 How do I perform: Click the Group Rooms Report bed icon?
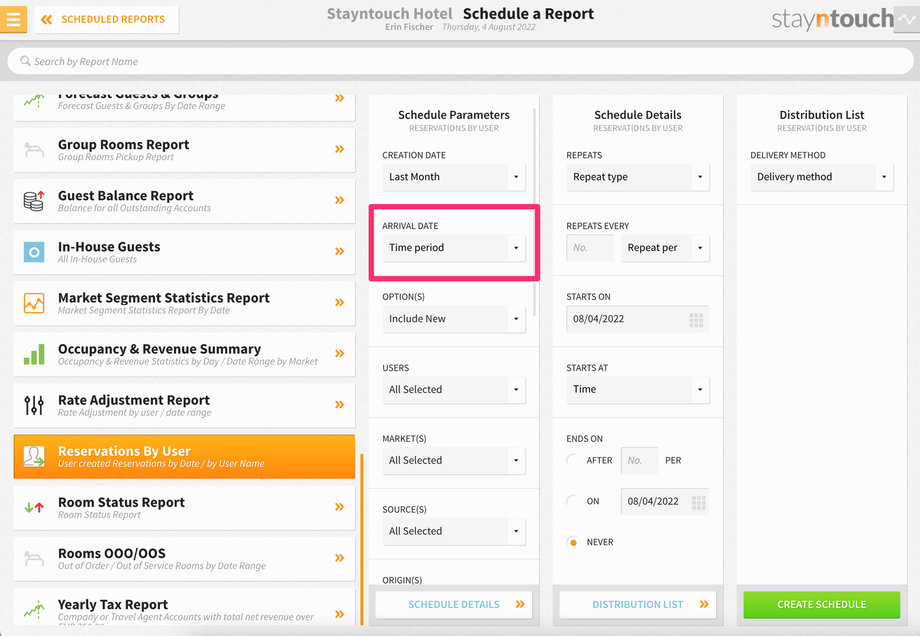(x=34, y=150)
